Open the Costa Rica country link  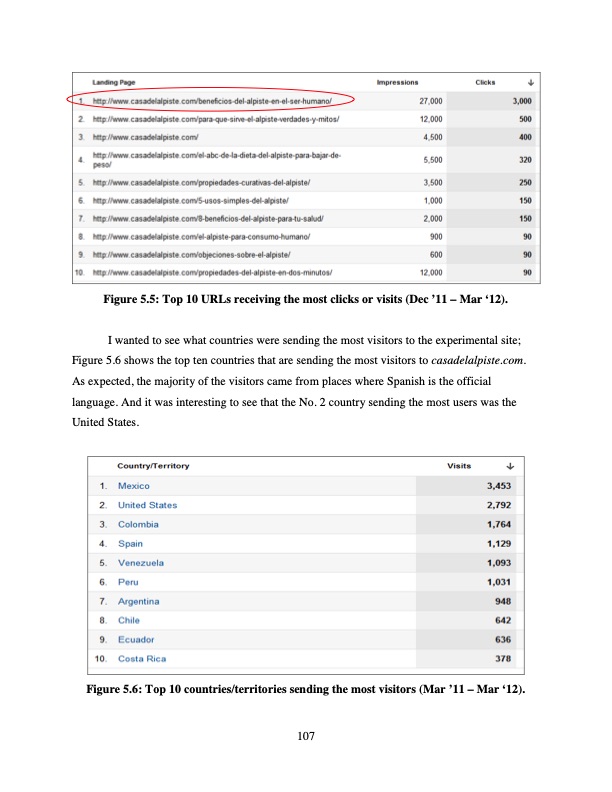coord(142,659)
